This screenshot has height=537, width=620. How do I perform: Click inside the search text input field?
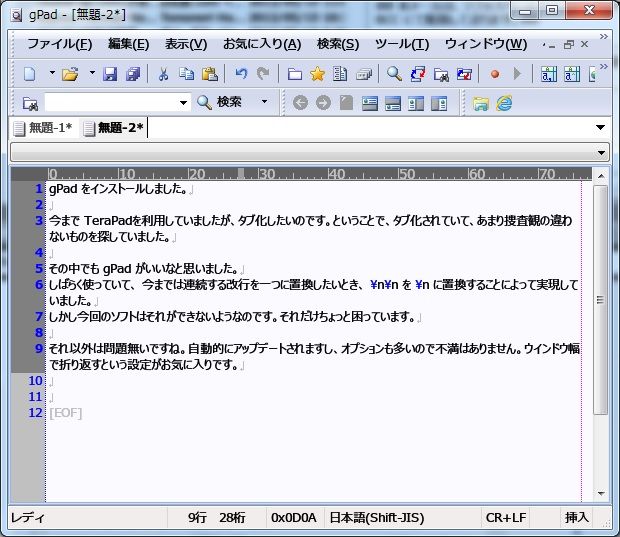tap(110, 102)
